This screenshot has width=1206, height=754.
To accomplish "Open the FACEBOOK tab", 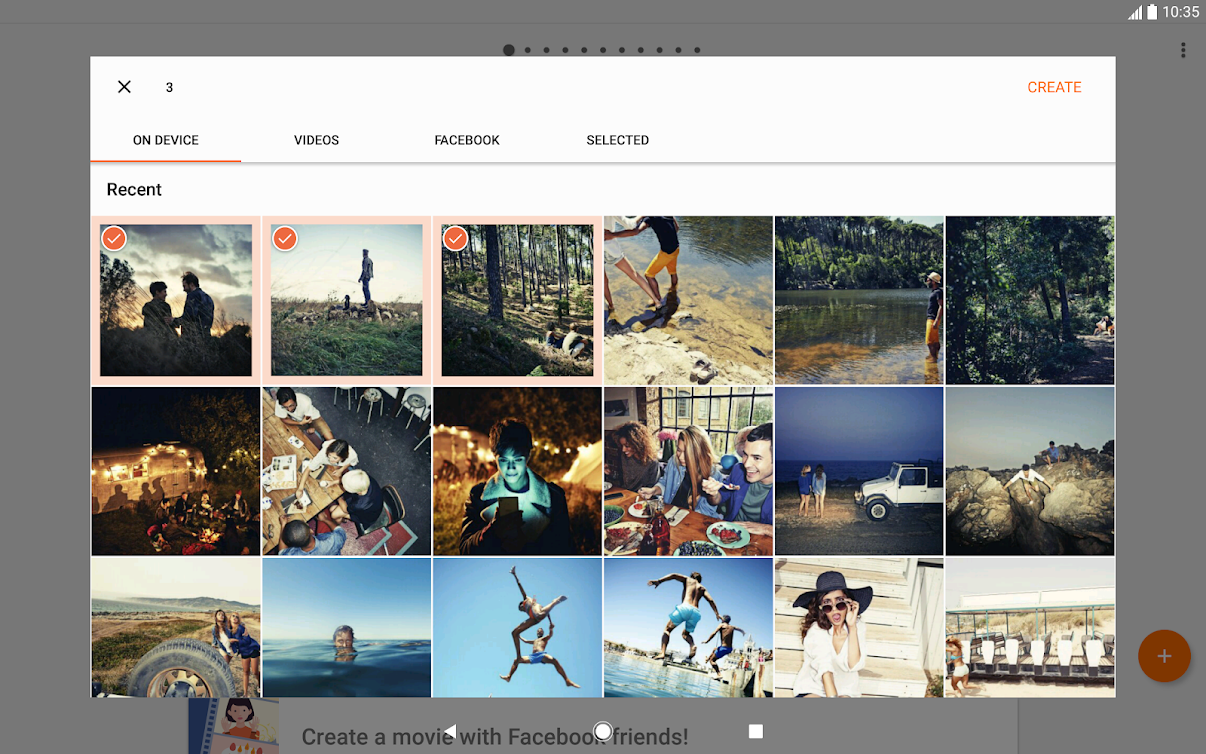I will [467, 140].
